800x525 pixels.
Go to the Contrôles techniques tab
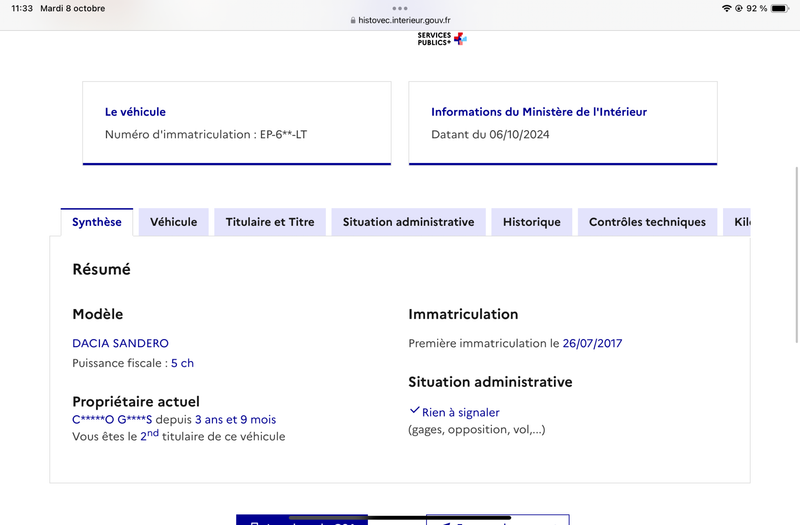coord(647,222)
